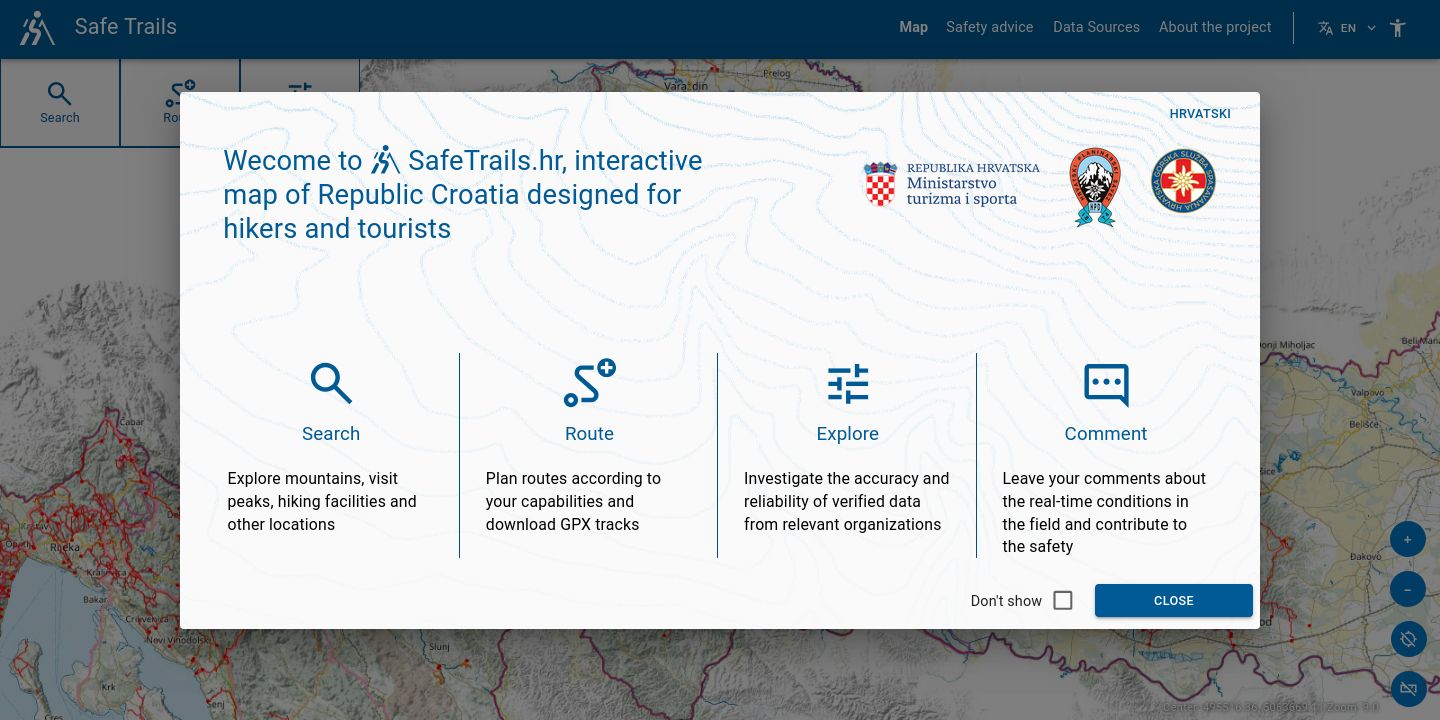Open About the project page

pyautogui.click(x=1215, y=27)
